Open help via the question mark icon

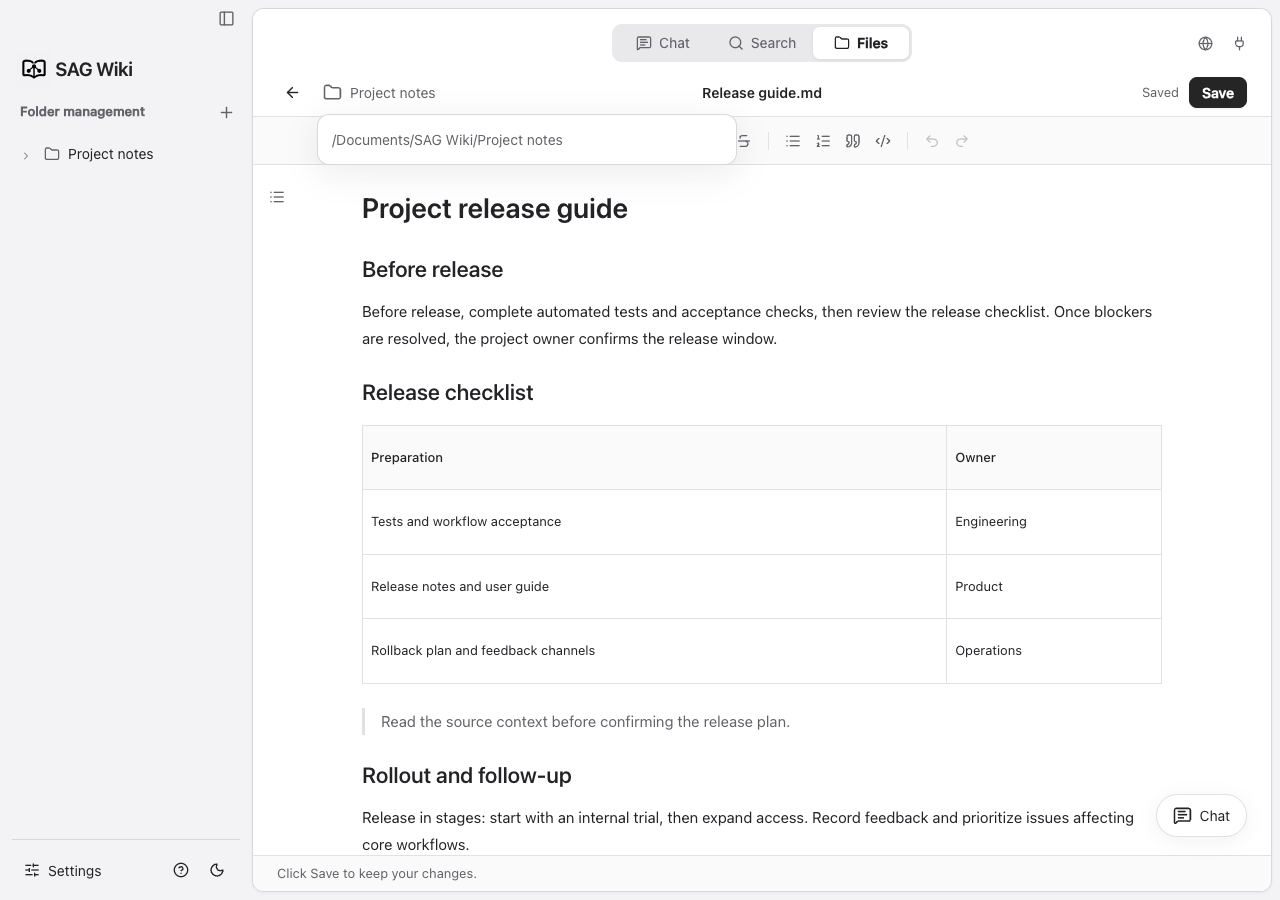(x=181, y=870)
